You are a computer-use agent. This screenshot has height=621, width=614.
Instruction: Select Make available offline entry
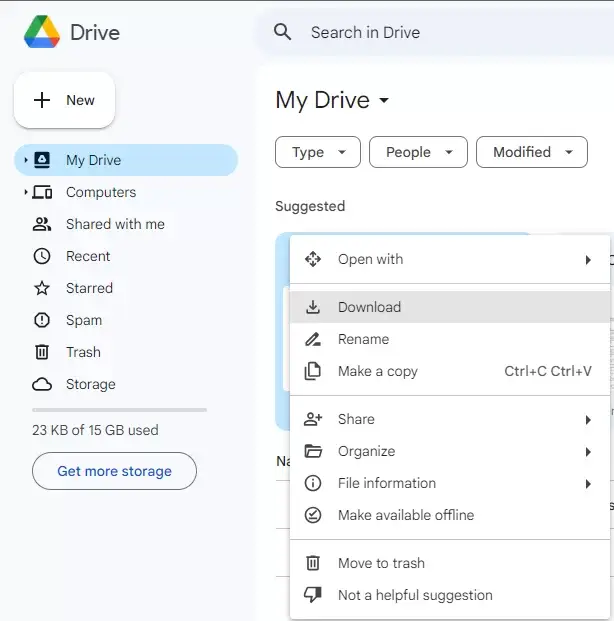click(x=450, y=515)
